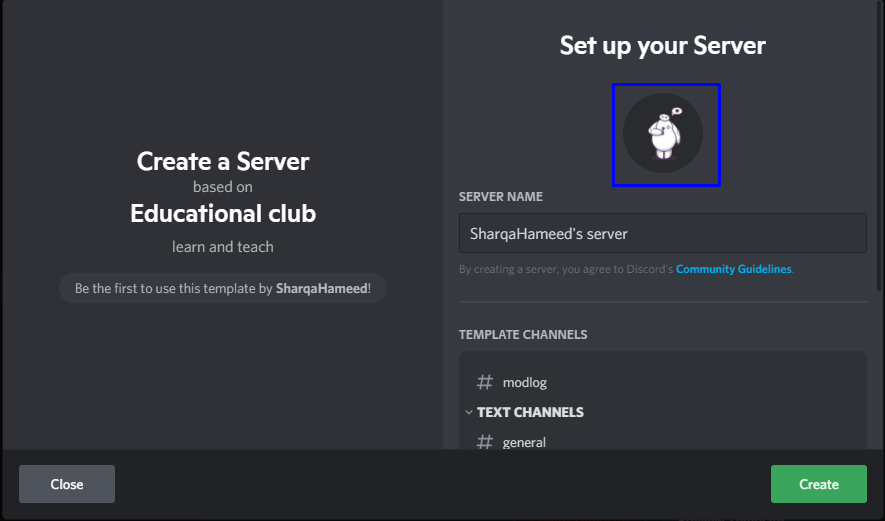This screenshot has width=885, height=521.
Task: Select the hash icon beside modlog
Action: coord(484,382)
